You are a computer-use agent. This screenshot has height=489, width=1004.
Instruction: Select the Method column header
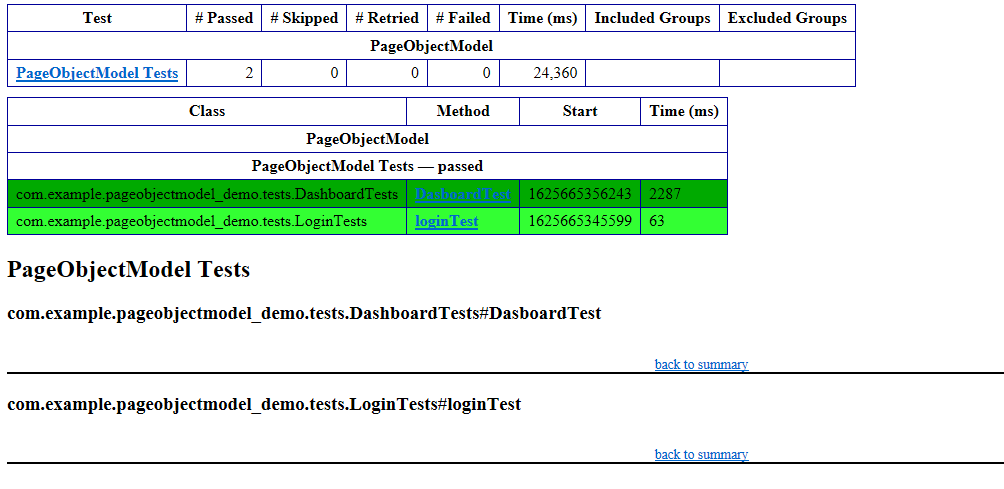(x=463, y=111)
